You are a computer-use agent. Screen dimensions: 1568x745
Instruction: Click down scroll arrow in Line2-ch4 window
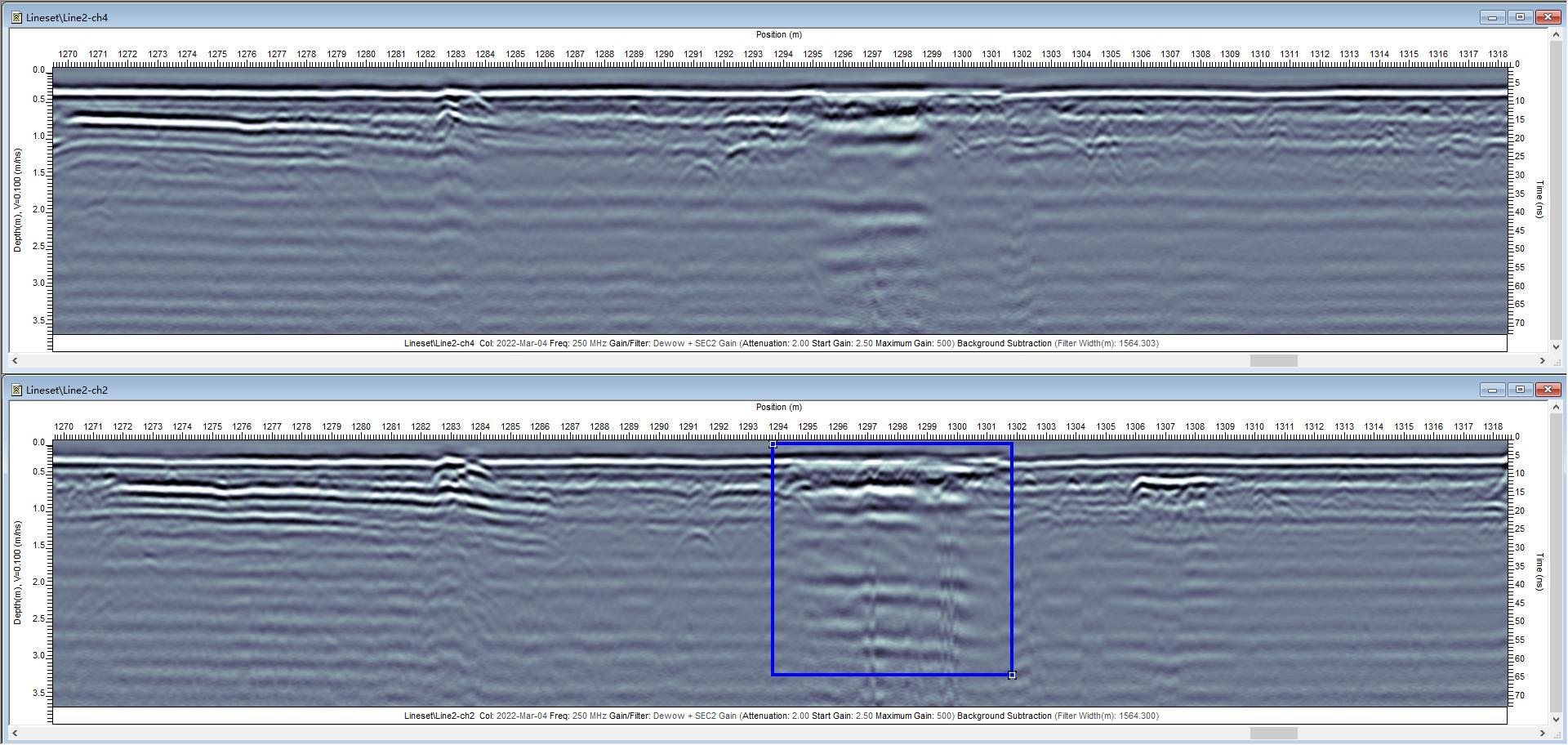pos(1556,346)
